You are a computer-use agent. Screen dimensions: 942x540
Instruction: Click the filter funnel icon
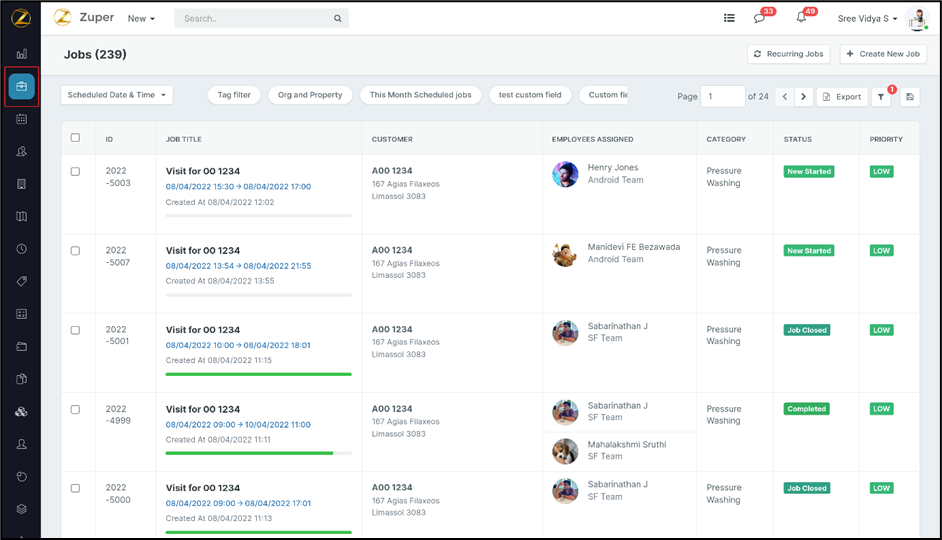(880, 97)
